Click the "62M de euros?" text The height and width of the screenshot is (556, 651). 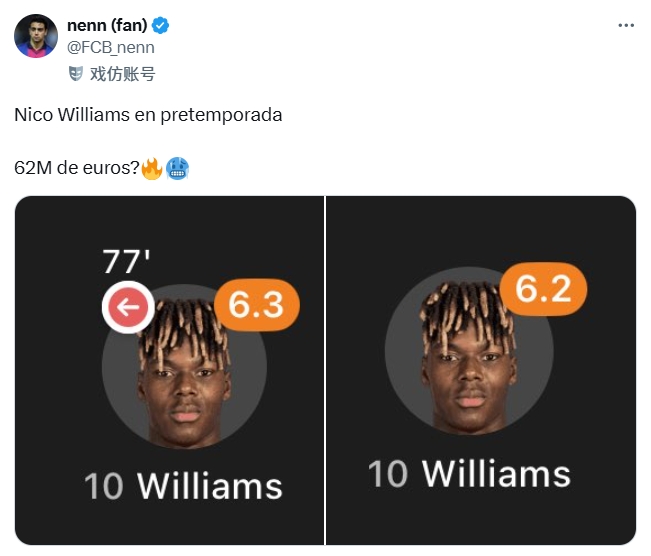[x=76, y=168]
